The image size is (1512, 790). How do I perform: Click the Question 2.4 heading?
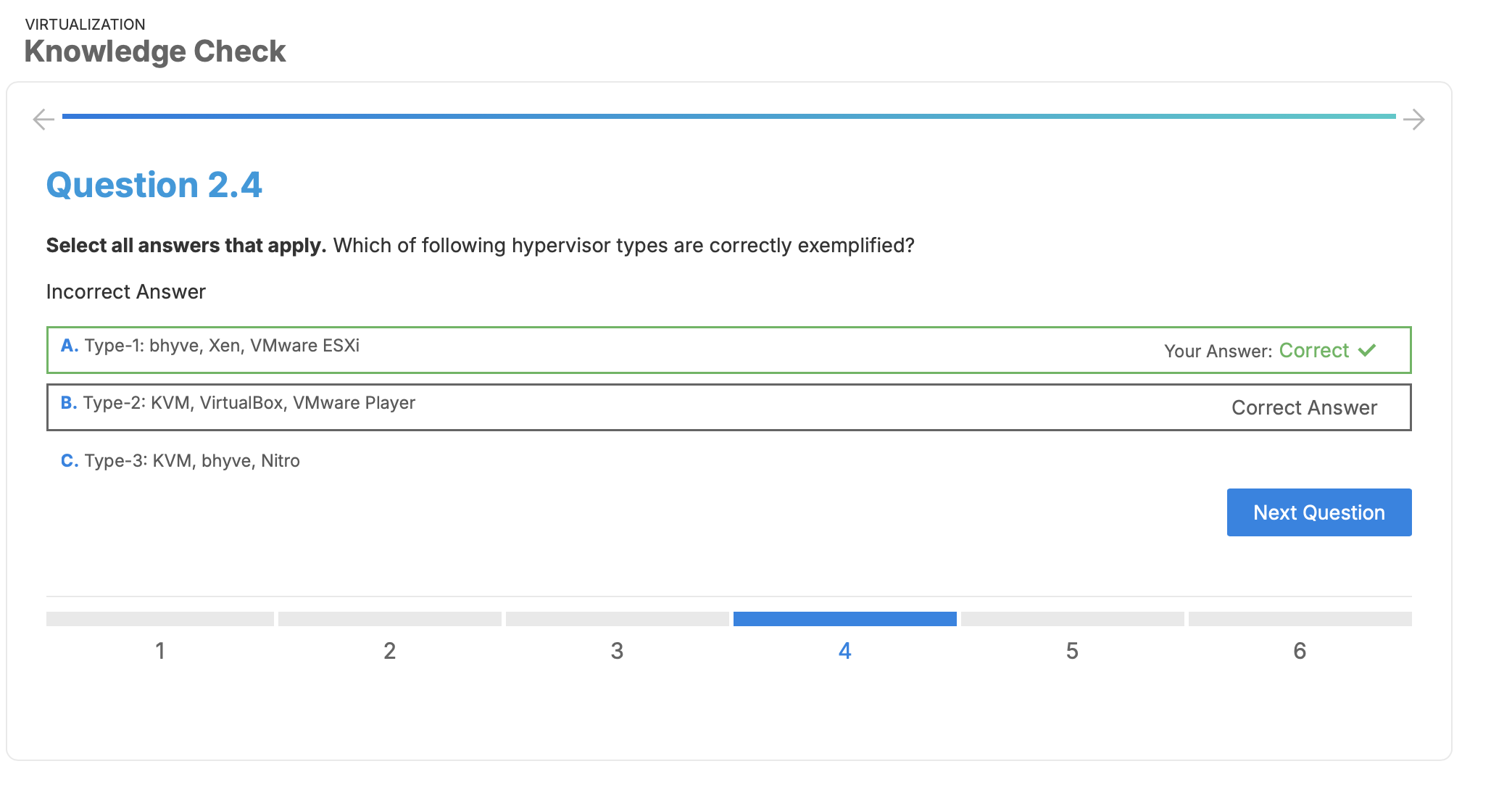[154, 185]
